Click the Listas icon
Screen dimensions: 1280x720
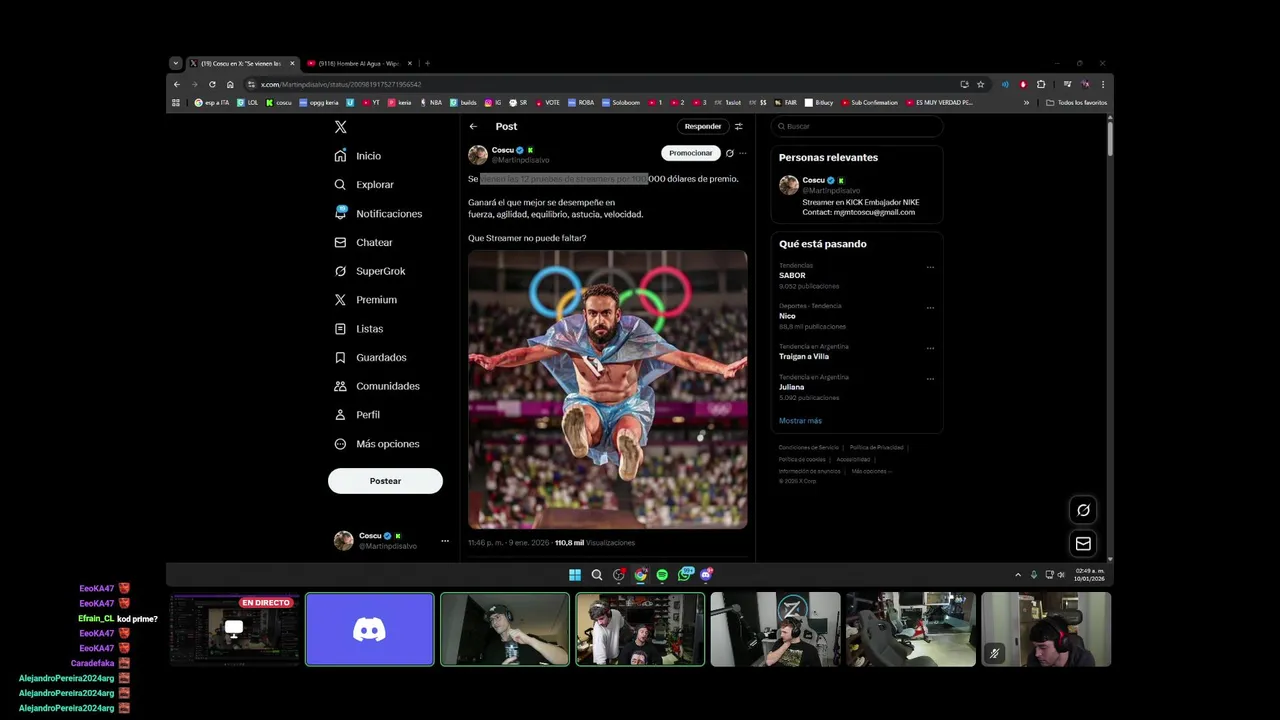click(x=341, y=329)
